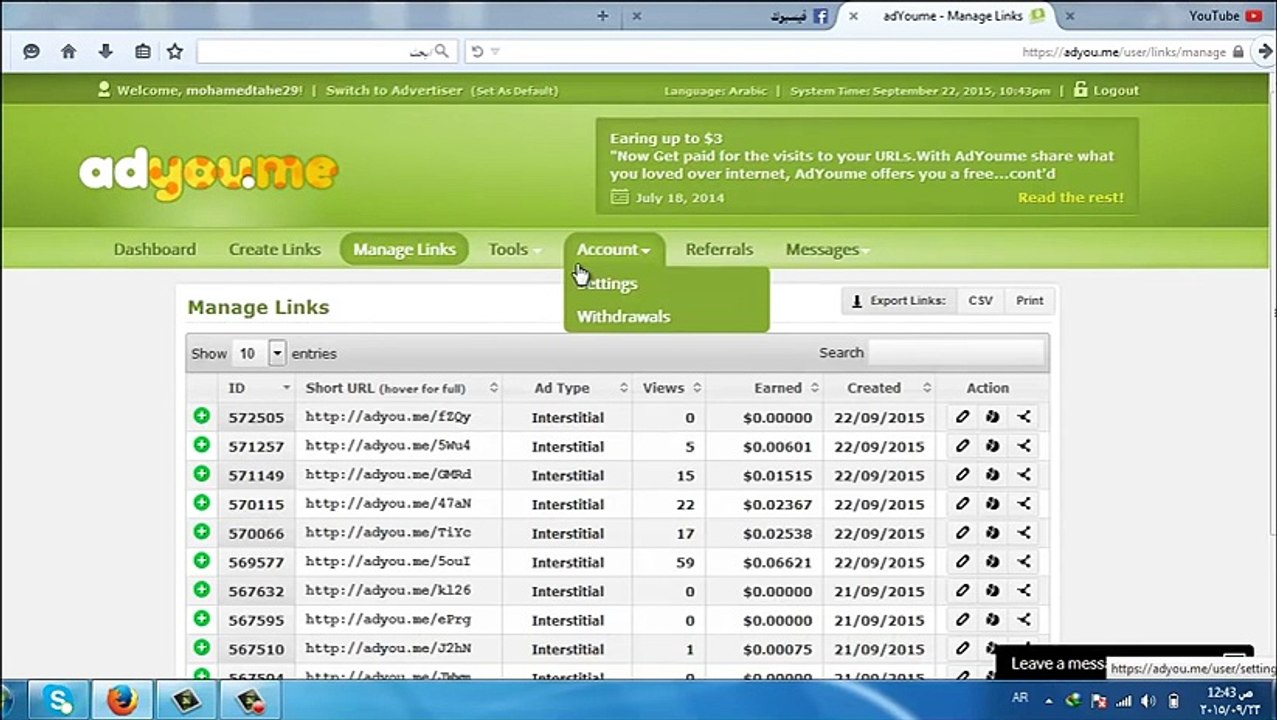Click Switch to Advertiser link

(394, 90)
